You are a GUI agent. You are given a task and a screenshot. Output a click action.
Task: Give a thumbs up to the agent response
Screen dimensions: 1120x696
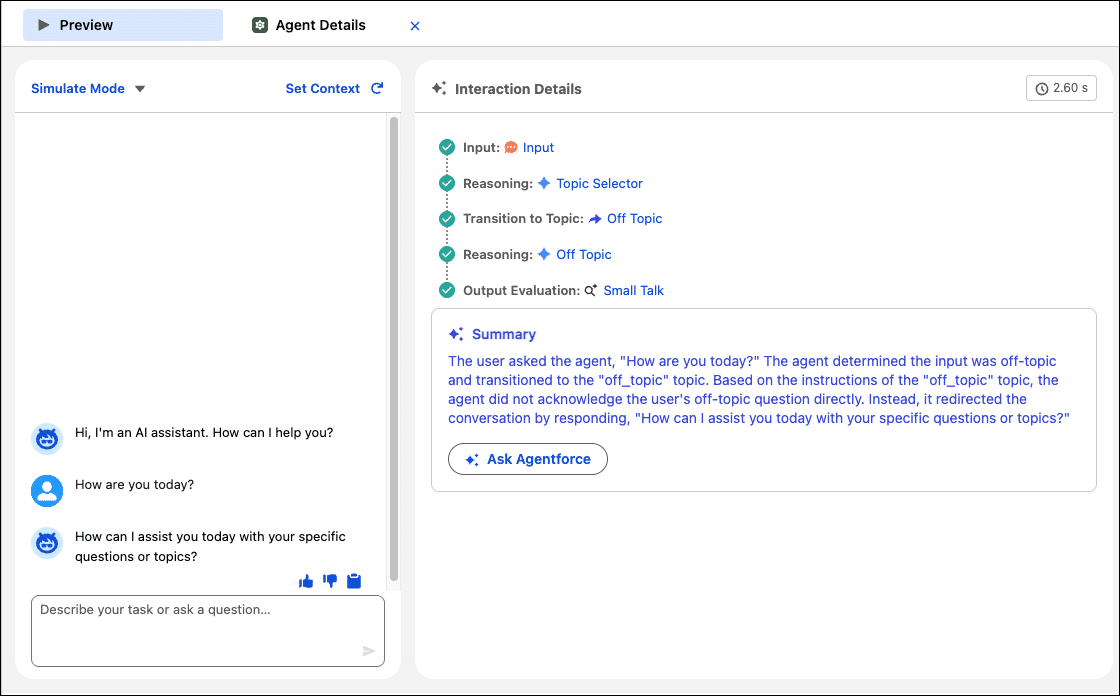pos(306,580)
